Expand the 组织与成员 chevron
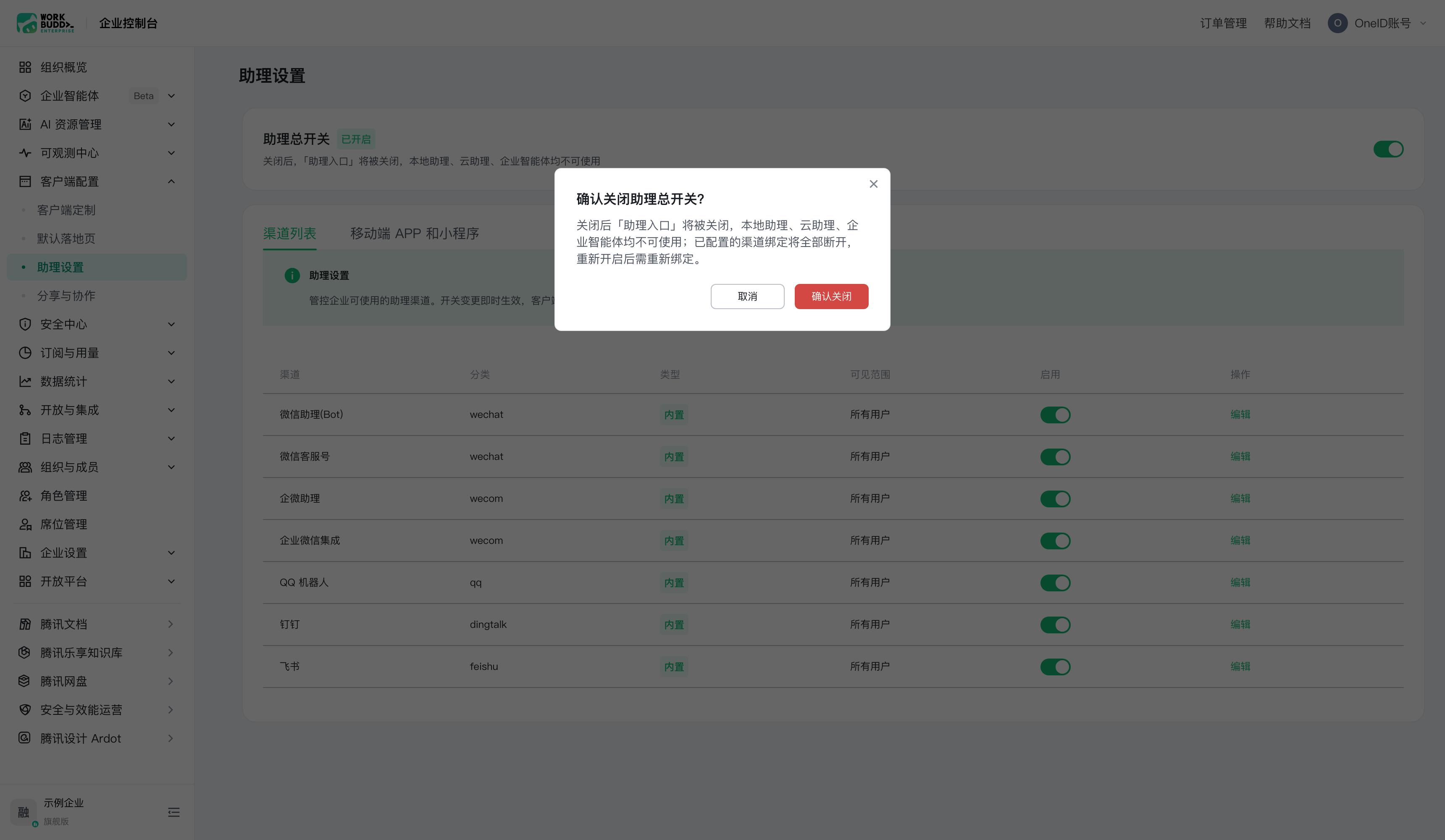This screenshot has width=1445, height=840. coord(171,467)
